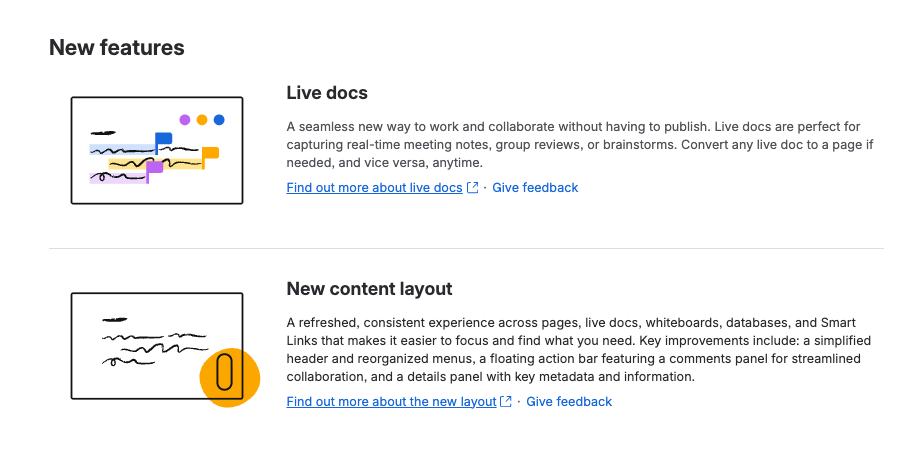Click the orange dot in the Live docs illustration
This screenshot has height=462, width=923.
pyautogui.click(x=202, y=120)
